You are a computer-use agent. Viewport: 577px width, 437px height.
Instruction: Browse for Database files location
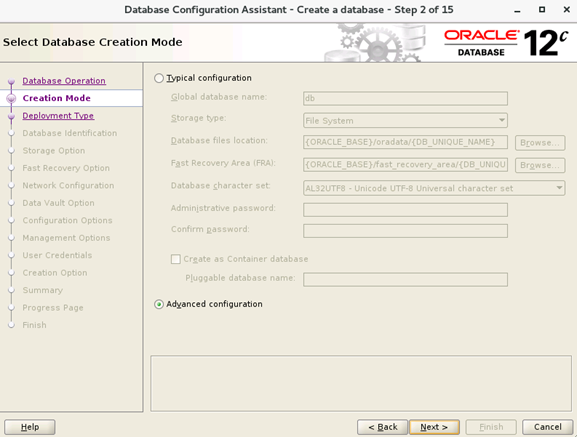540,143
